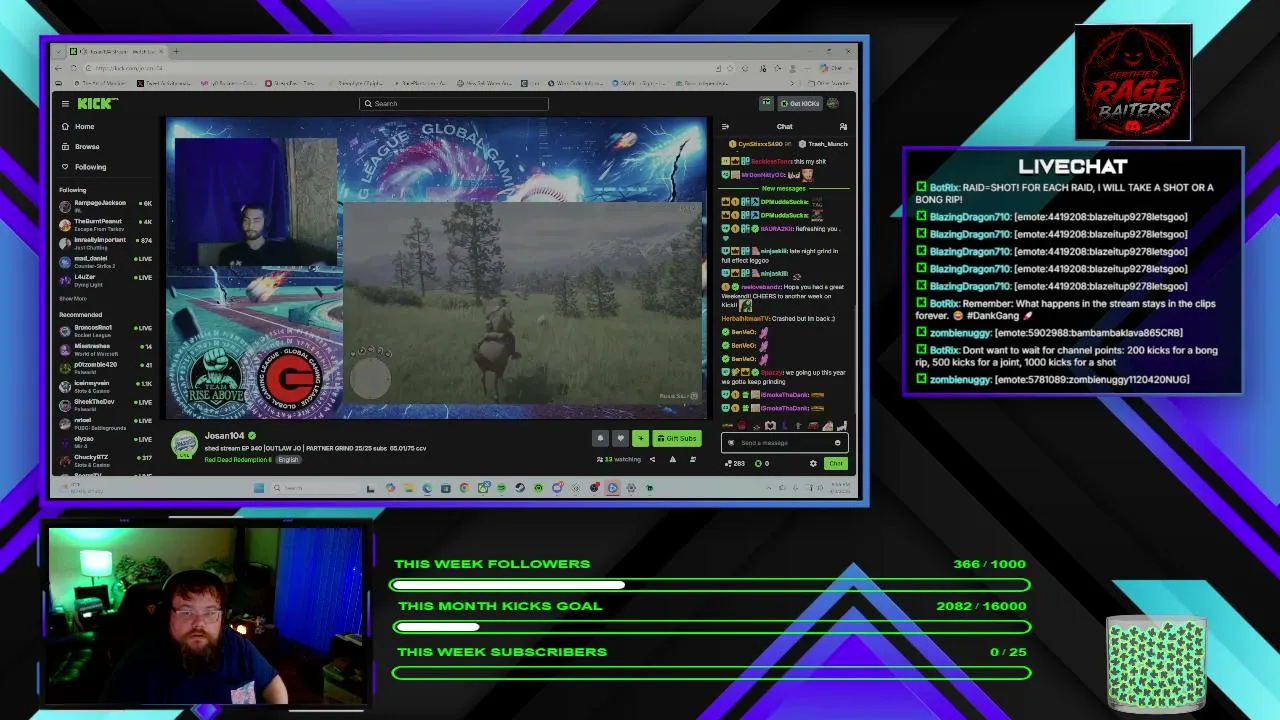Open chat settings gear icon

tap(813, 464)
